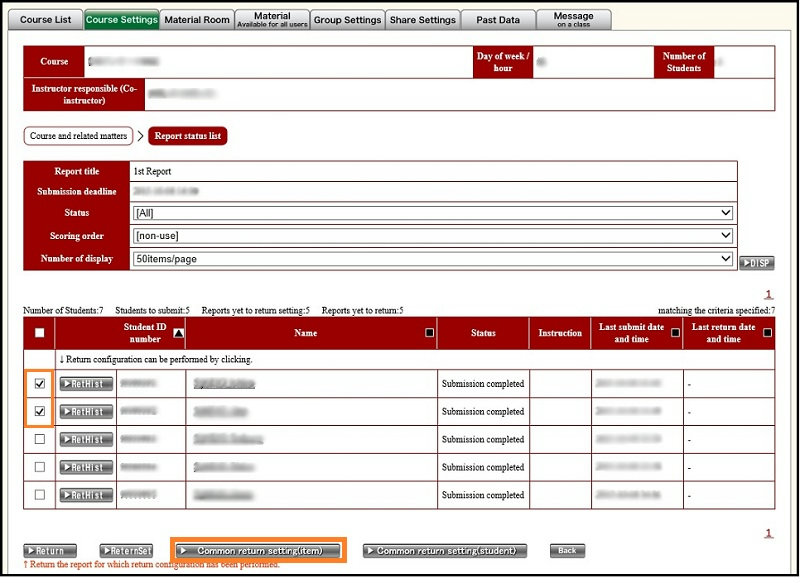Click the Last submit date sort icon
800x583 pixels.
click(x=675, y=333)
